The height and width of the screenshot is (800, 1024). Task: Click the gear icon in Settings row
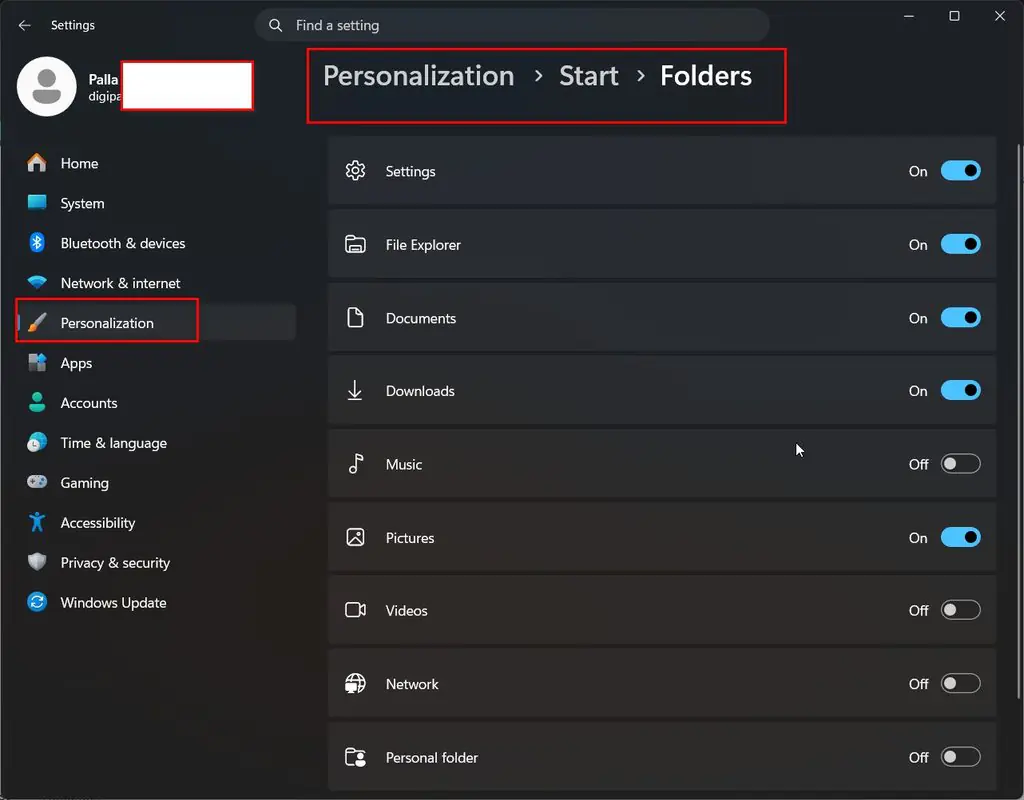355,170
